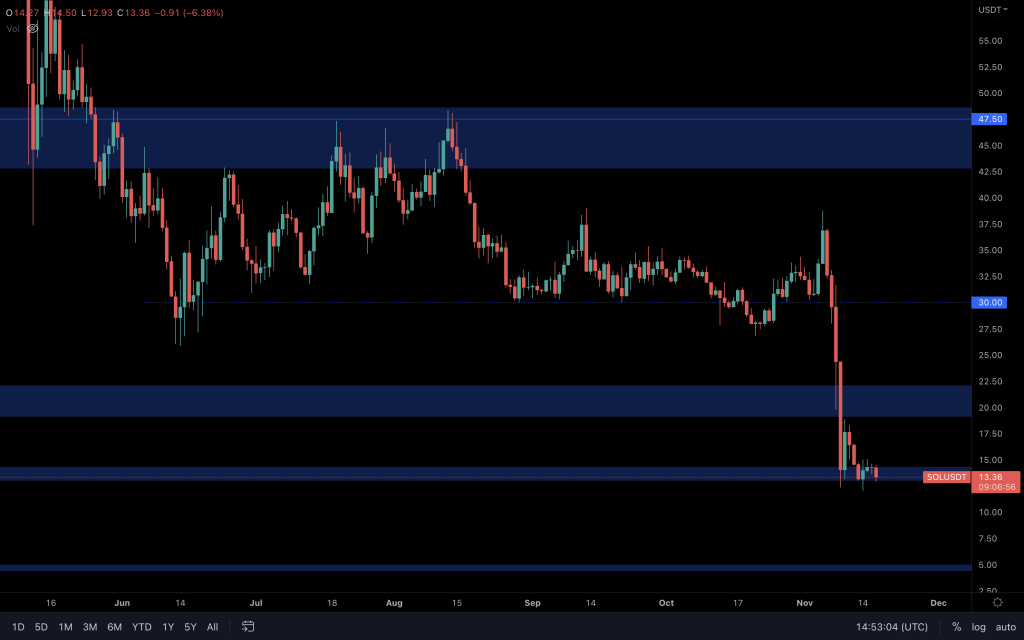Click the SOLUSDT current price label
The height and width of the screenshot is (640, 1024).
[946, 477]
